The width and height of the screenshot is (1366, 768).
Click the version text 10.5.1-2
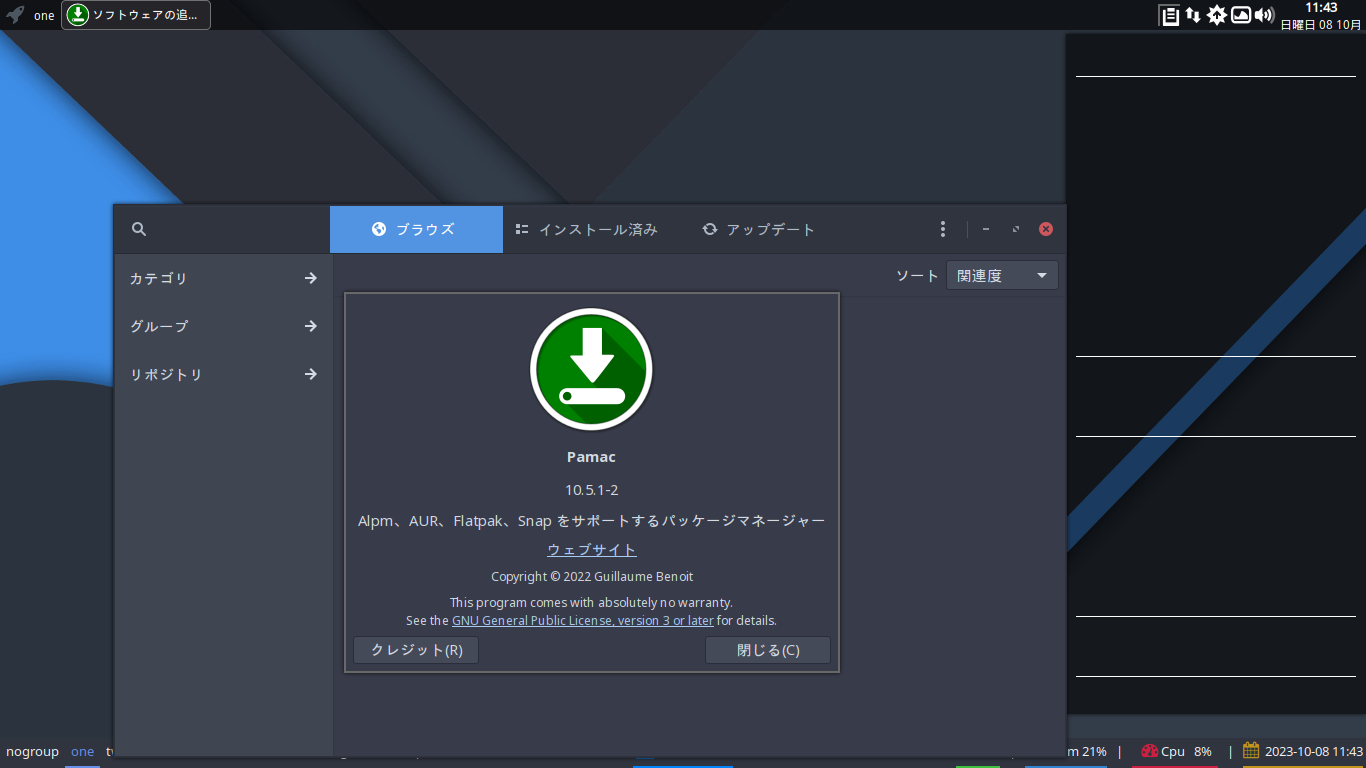(592, 490)
